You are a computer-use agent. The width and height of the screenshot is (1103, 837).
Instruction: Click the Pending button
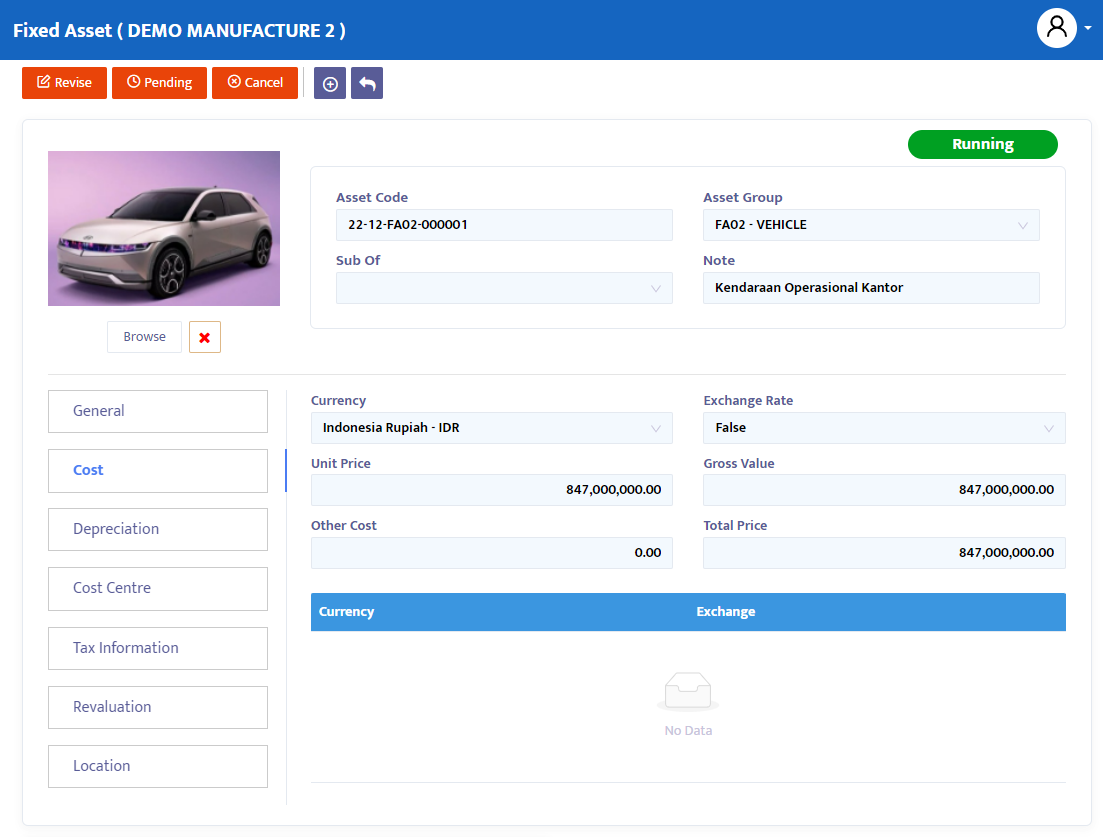click(159, 83)
